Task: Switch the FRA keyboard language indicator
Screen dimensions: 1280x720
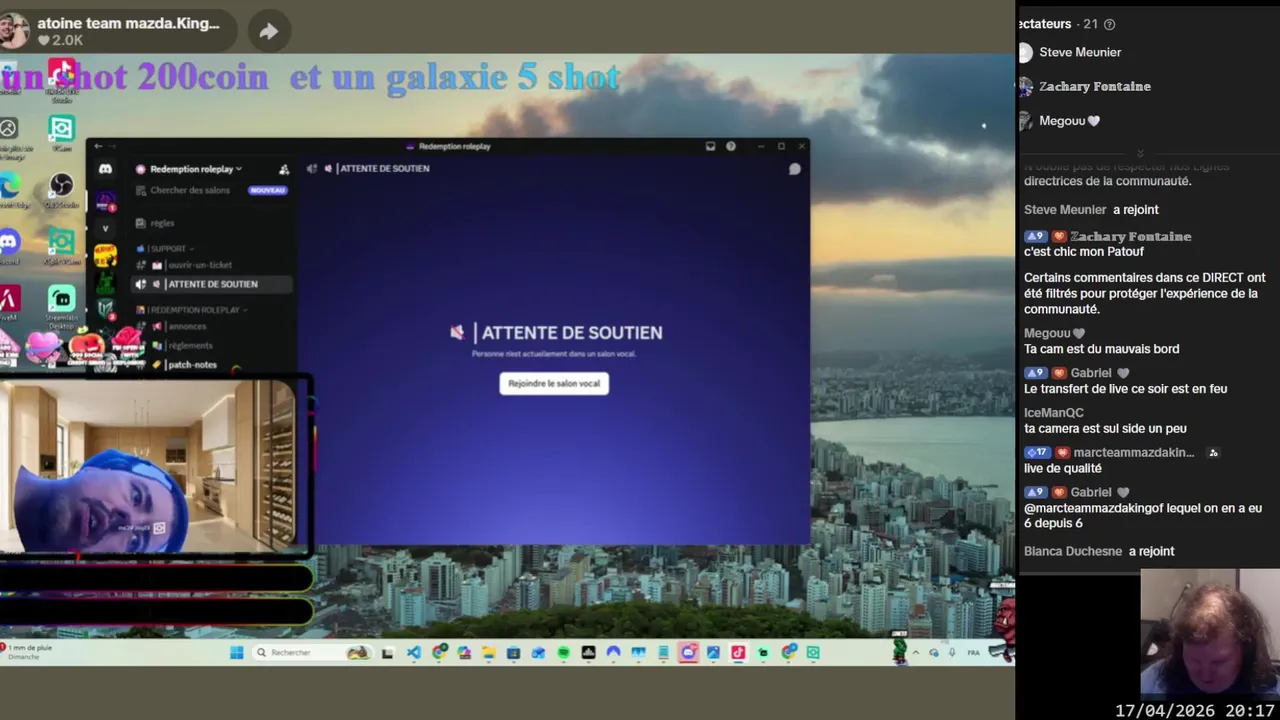Action: click(x=972, y=653)
